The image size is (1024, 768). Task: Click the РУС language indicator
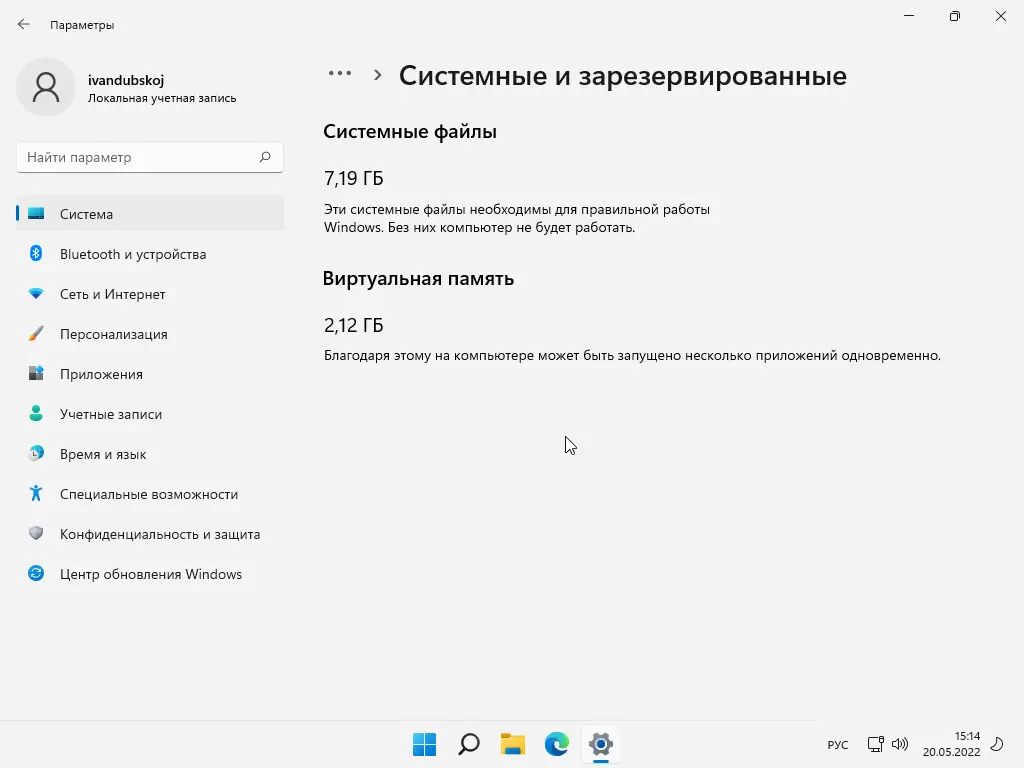[x=837, y=744]
